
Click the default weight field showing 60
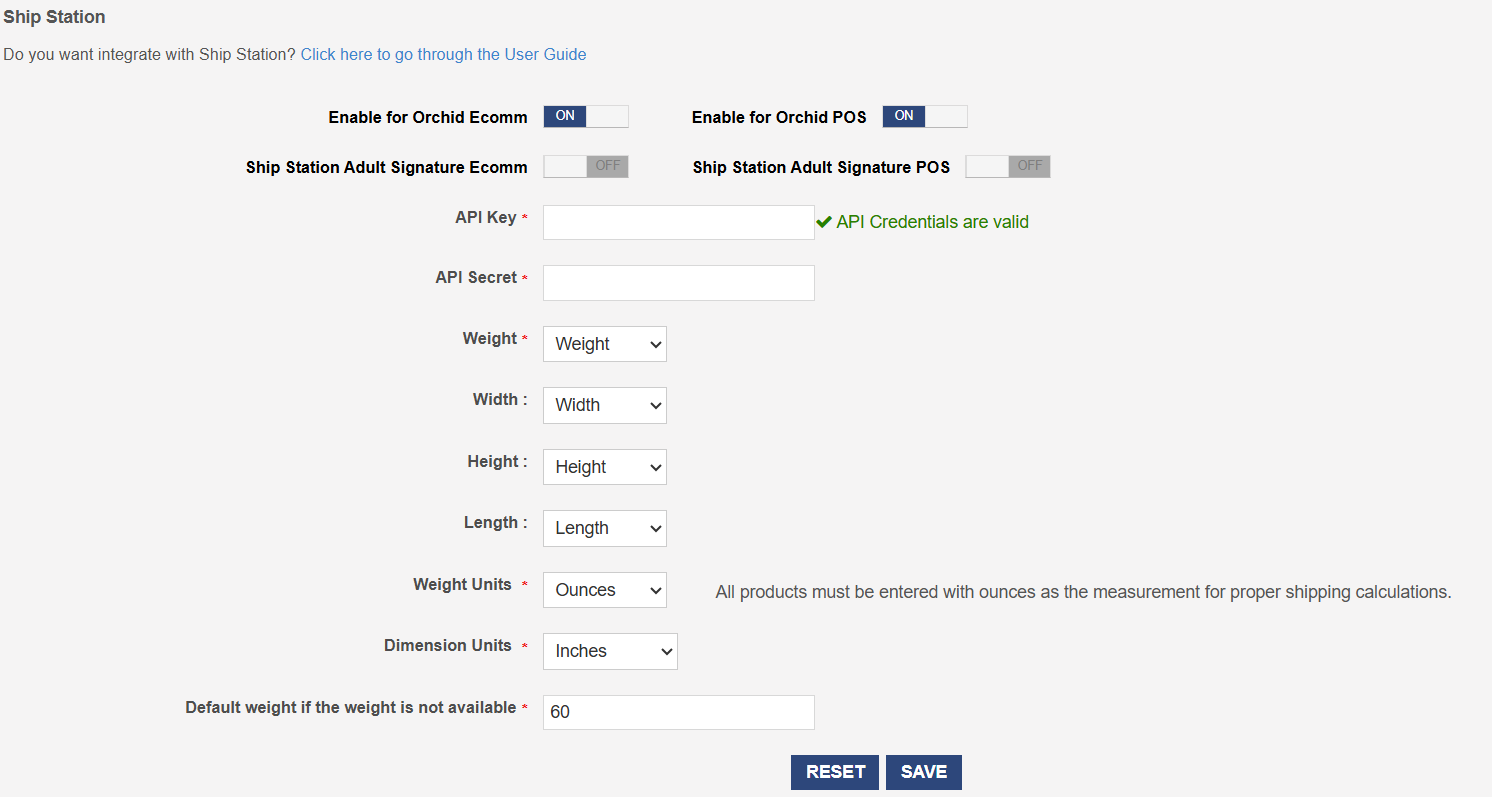click(x=678, y=712)
